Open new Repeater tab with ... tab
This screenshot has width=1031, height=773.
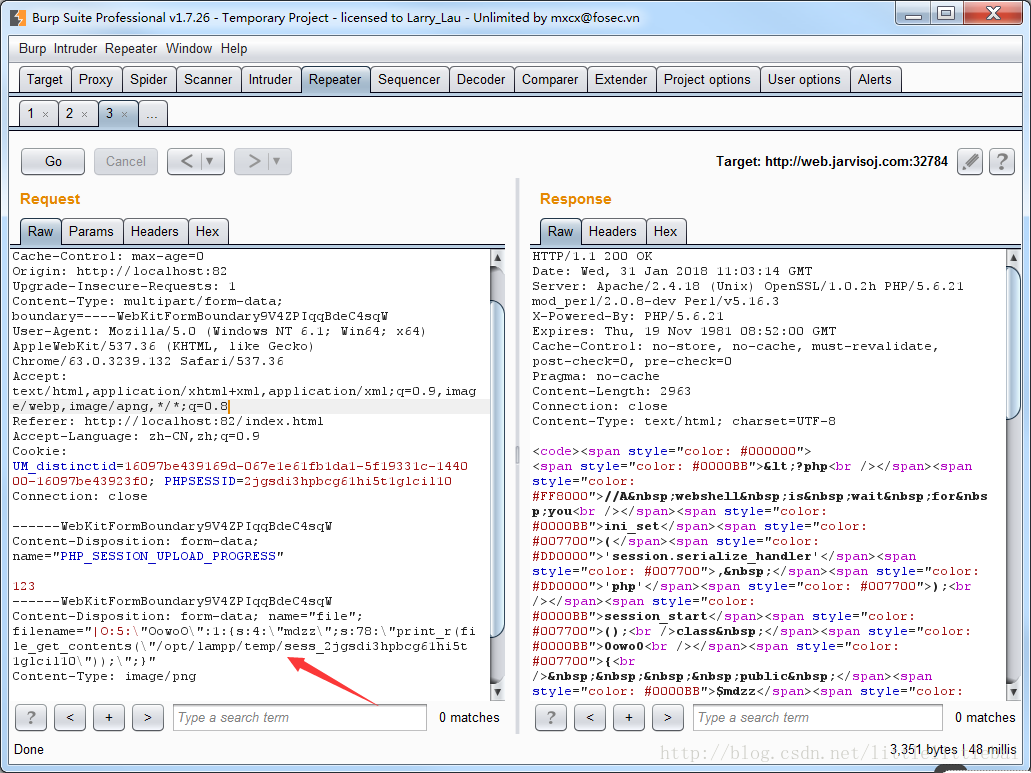pyautogui.click(x=153, y=114)
